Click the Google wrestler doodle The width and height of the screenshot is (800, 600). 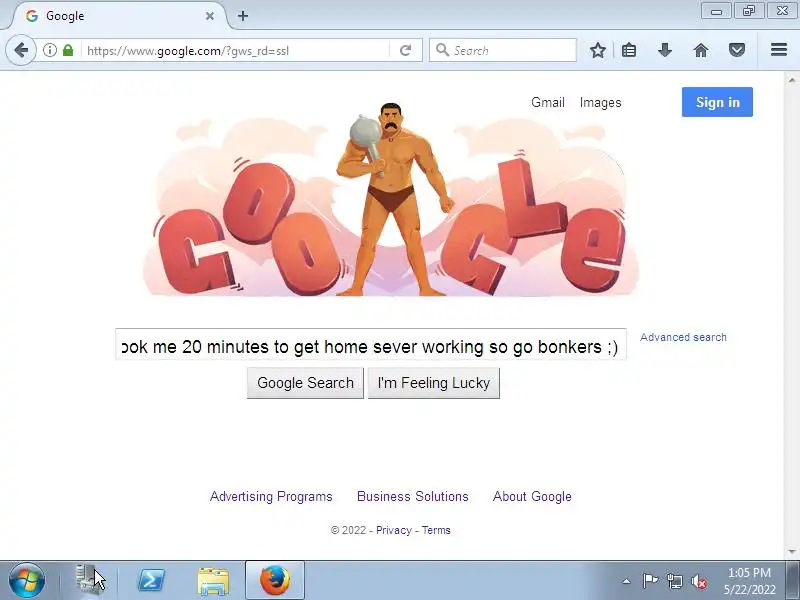tap(391, 199)
